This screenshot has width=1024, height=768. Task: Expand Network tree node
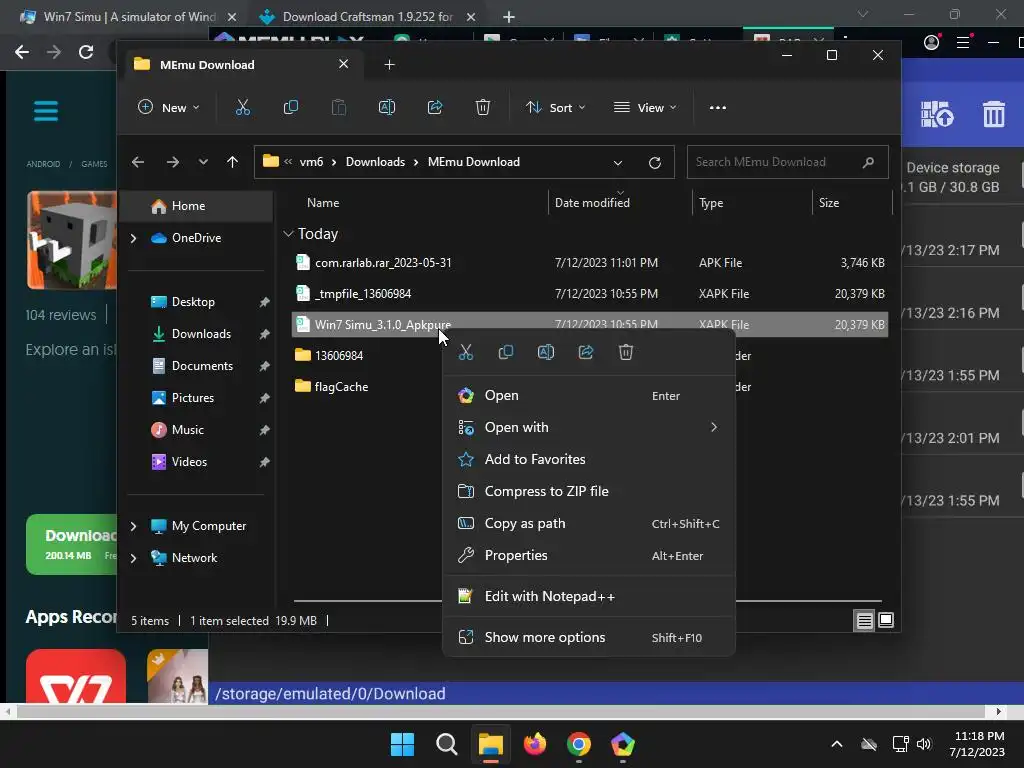133,558
